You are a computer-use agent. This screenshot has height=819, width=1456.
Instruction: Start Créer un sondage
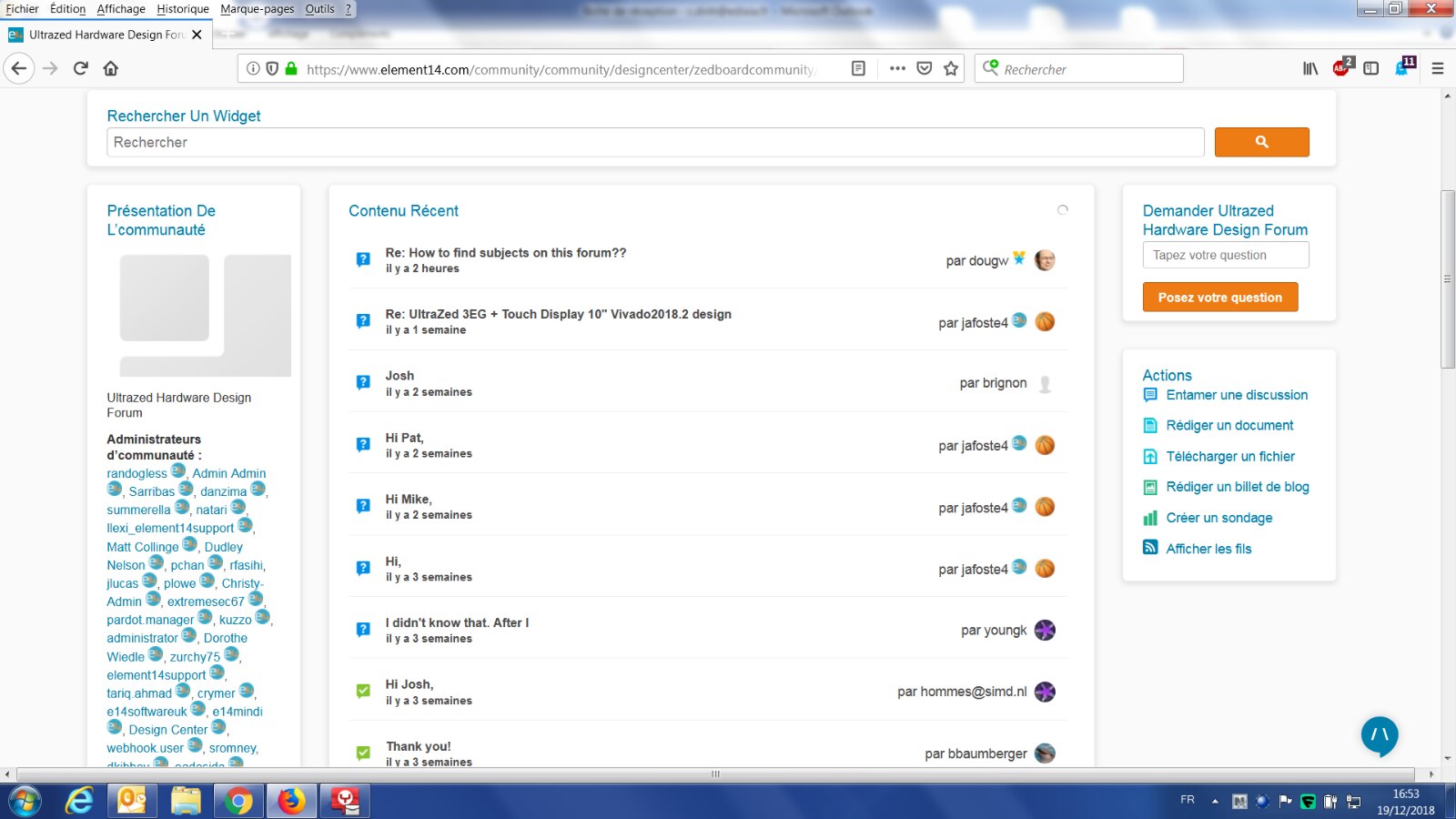(1219, 518)
